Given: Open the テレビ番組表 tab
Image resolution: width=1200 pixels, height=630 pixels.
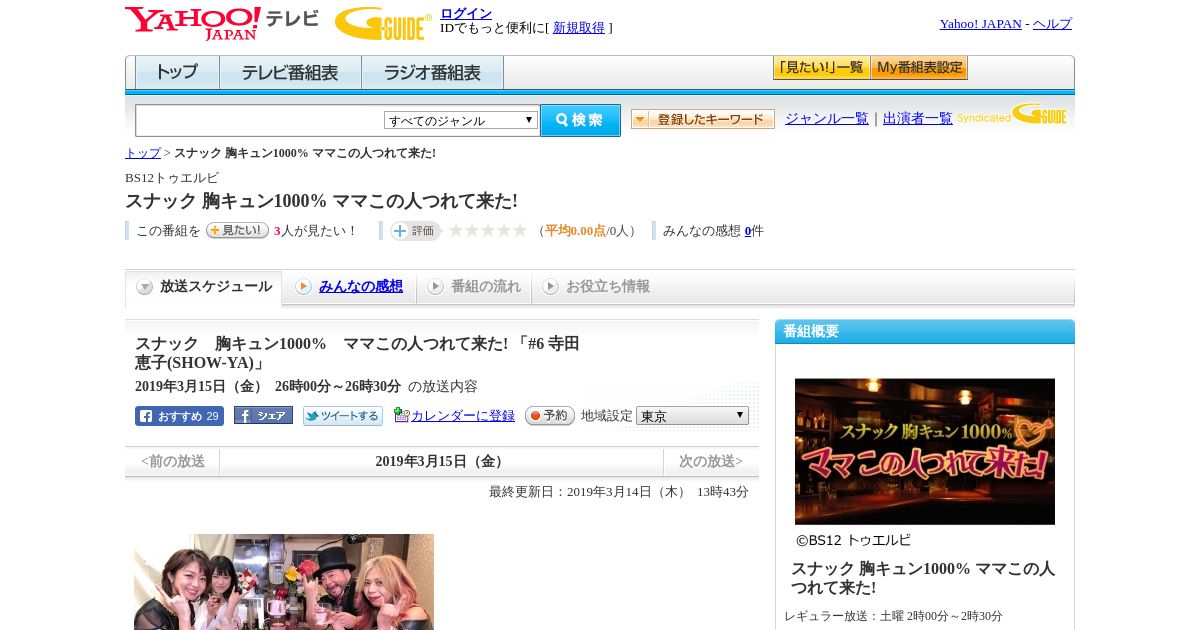Looking at the screenshot, I should 290,73.
